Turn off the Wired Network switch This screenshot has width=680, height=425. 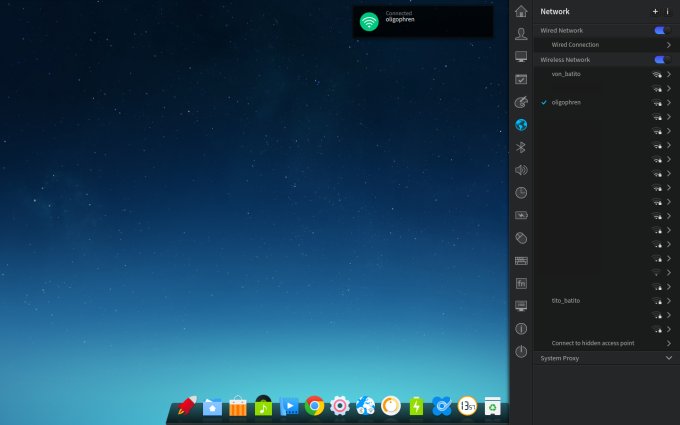pyautogui.click(x=660, y=31)
